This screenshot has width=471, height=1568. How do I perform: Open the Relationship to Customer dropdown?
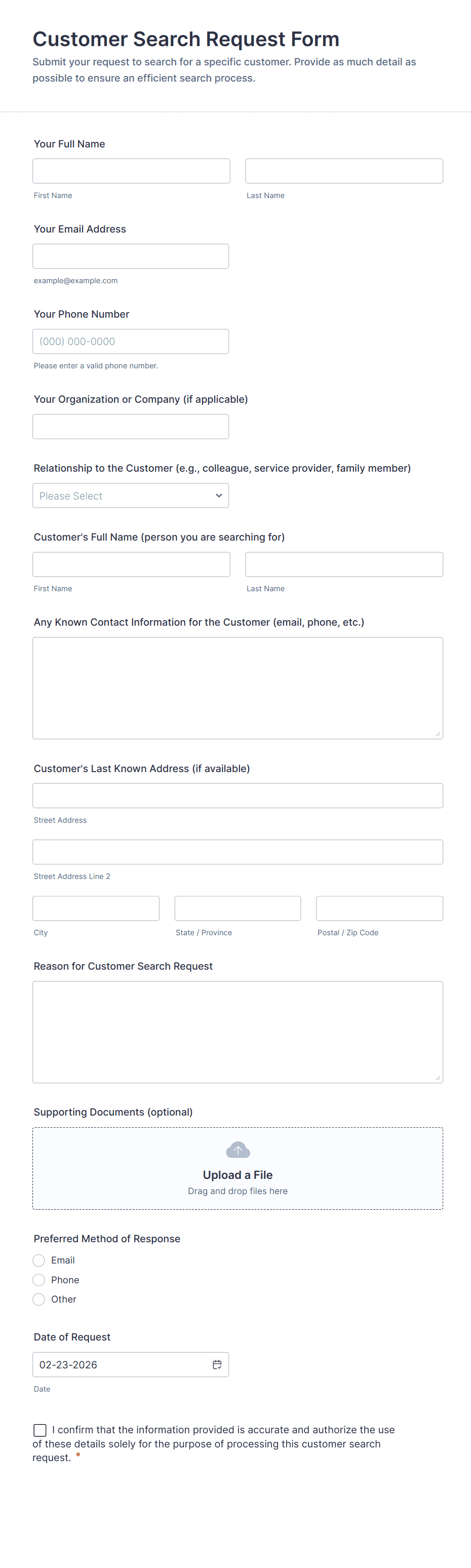[131, 495]
